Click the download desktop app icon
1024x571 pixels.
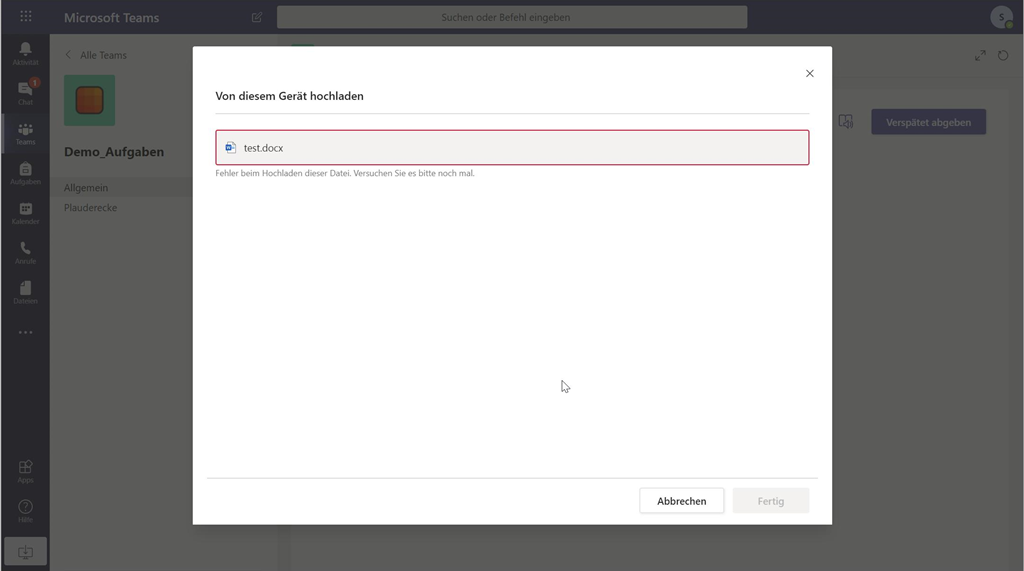pyautogui.click(x=25, y=551)
